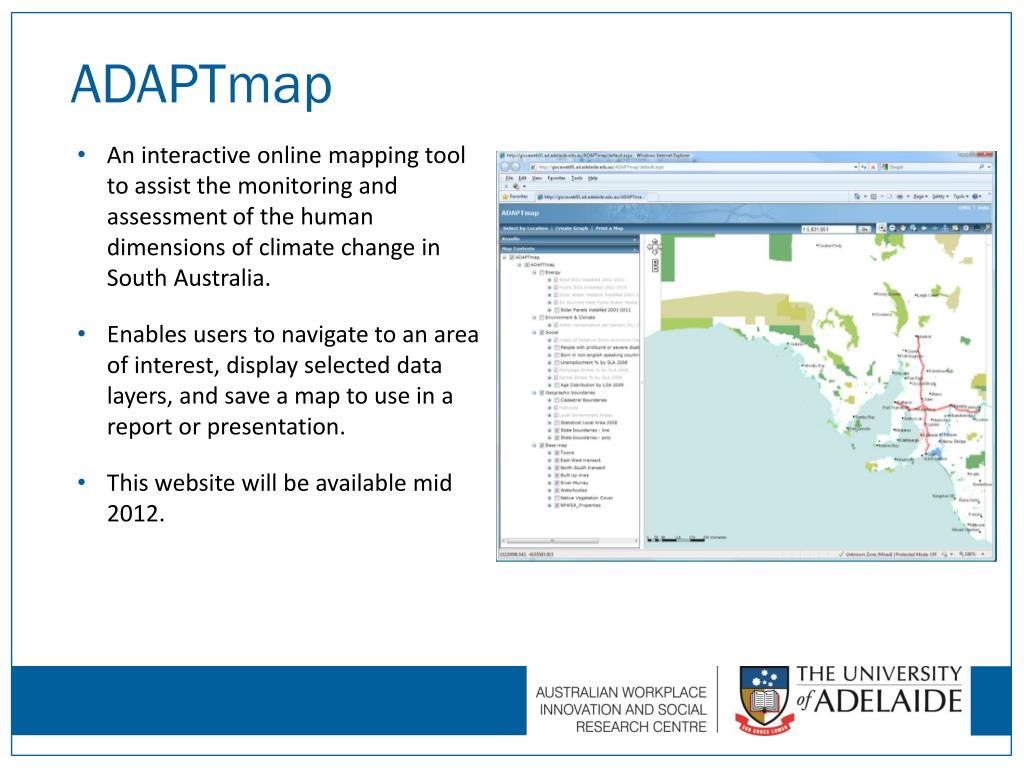Click the round Identify info tool
This screenshot has height=768, width=1024.
(x=966, y=229)
